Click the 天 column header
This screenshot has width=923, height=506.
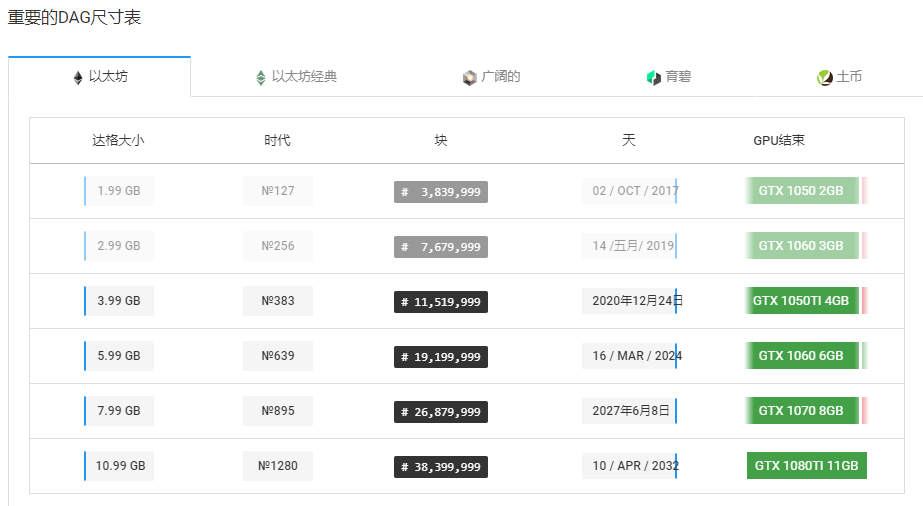coord(629,140)
